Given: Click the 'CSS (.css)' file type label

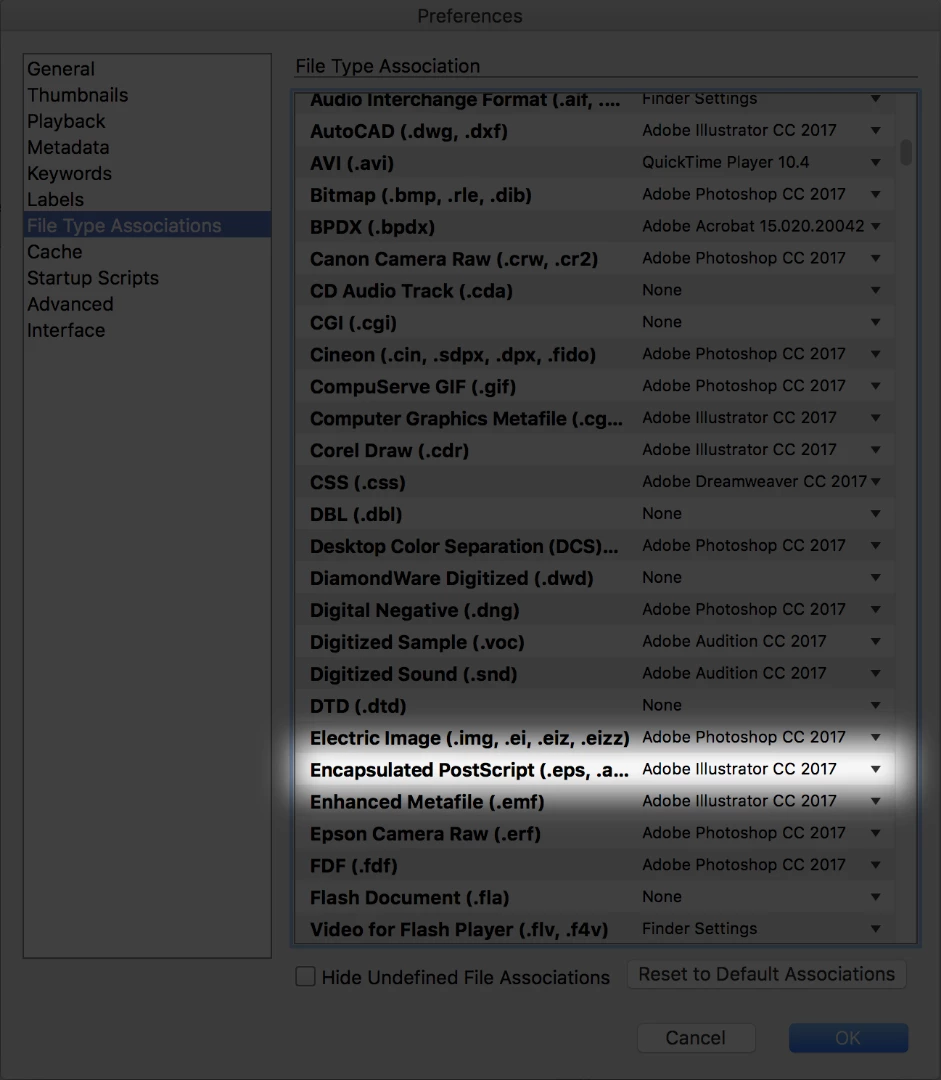Looking at the screenshot, I should (x=358, y=483).
